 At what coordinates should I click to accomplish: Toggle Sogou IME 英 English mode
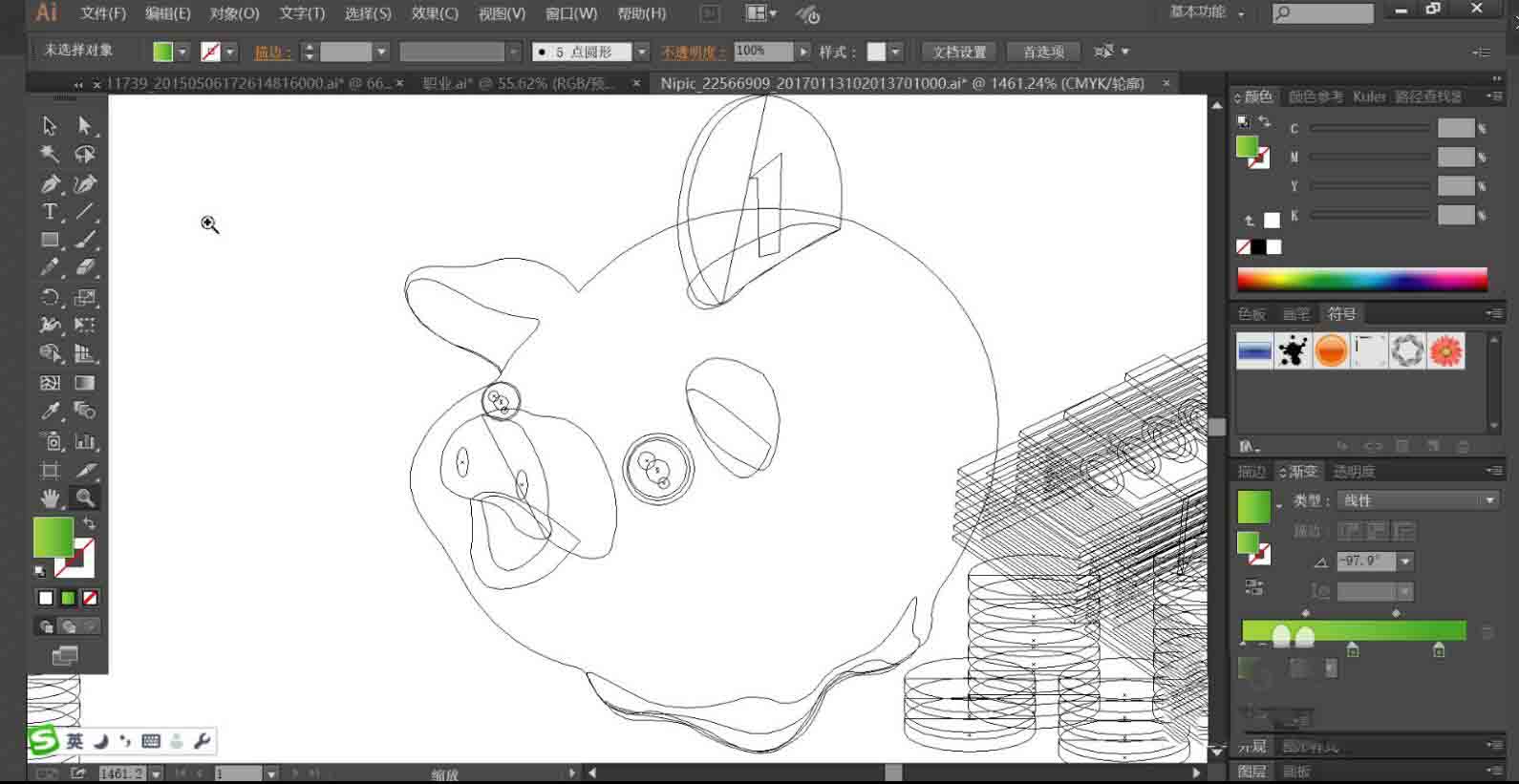[x=75, y=741]
